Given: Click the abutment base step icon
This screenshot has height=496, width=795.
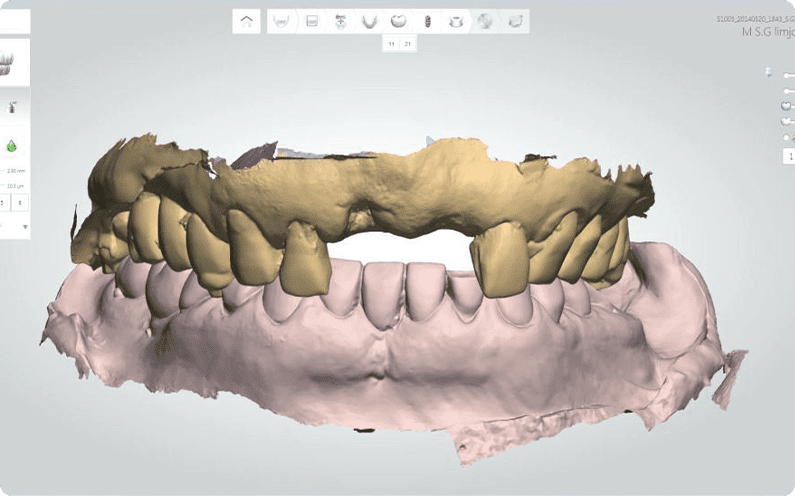Looking at the screenshot, I should point(456,21).
